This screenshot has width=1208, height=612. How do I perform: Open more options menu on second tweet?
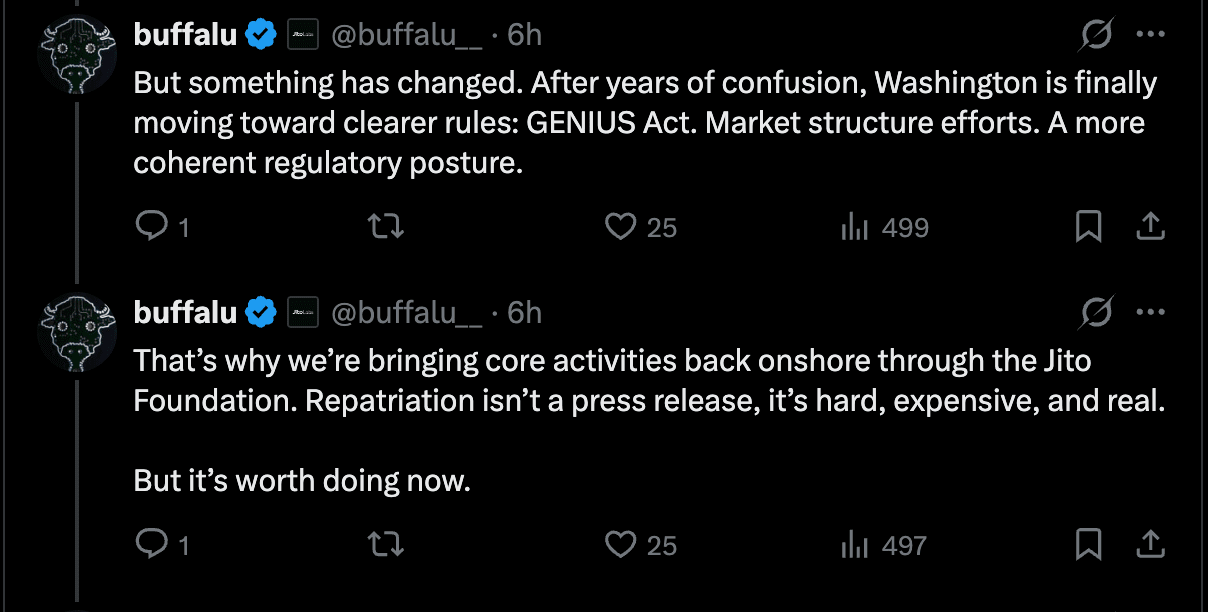pos(1151,312)
